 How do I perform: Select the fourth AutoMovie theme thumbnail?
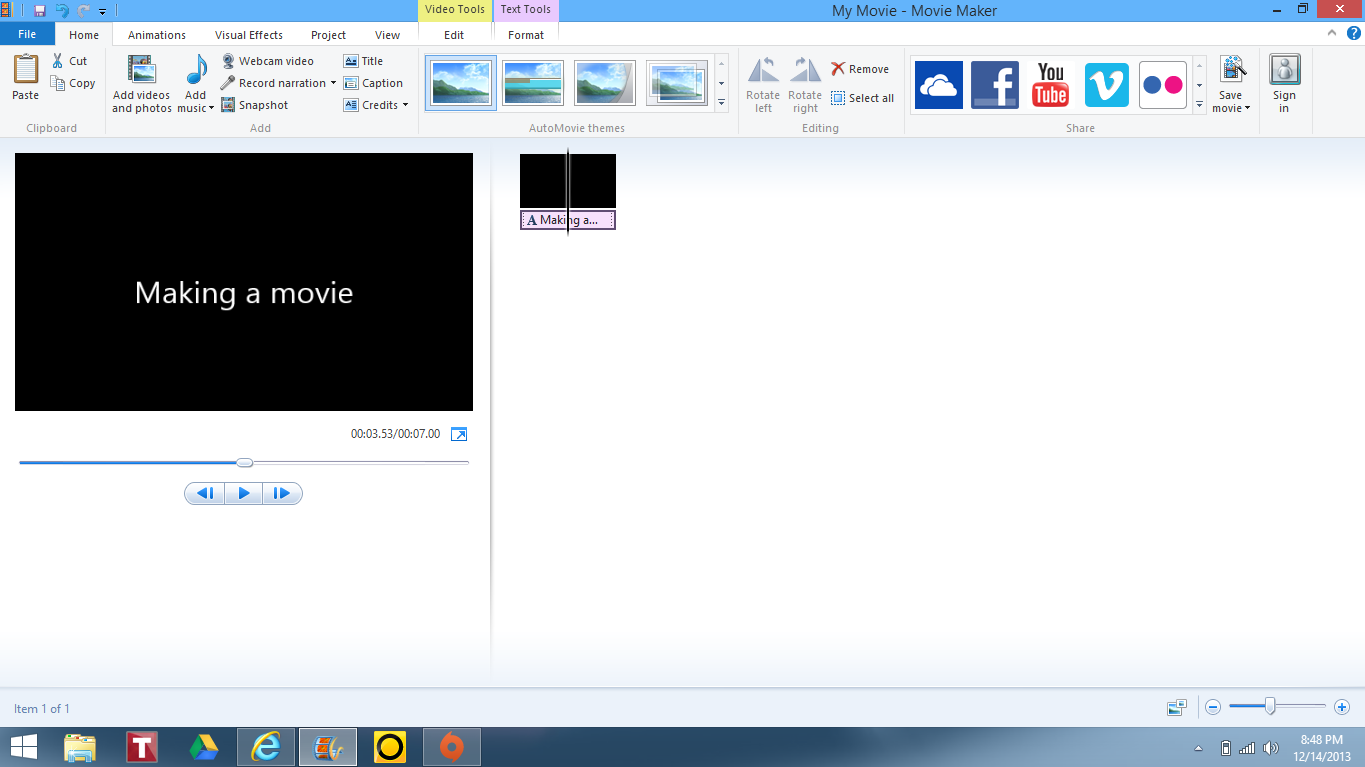click(x=677, y=83)
